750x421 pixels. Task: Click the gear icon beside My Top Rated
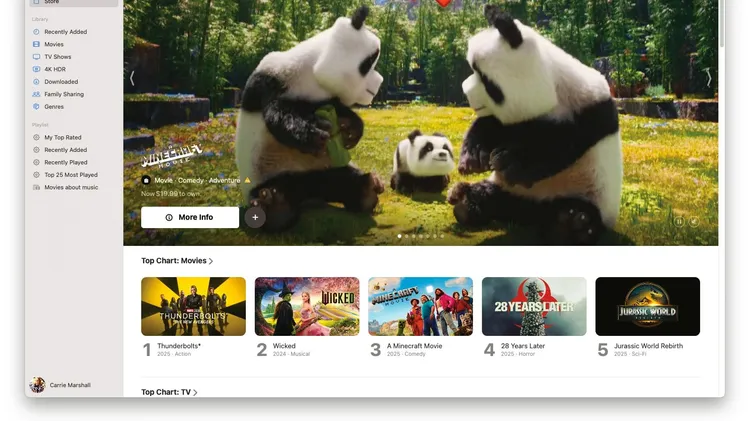(36, 137)
